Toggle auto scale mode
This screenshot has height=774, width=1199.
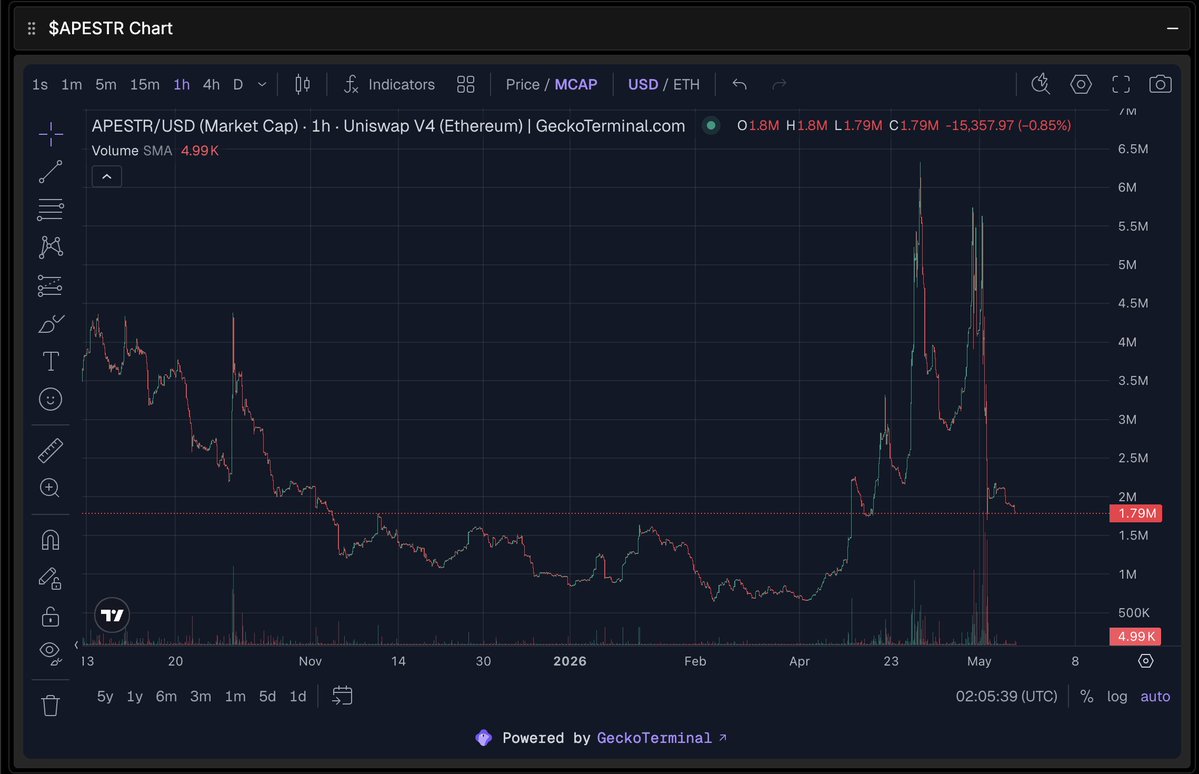tap(1155, 696)
